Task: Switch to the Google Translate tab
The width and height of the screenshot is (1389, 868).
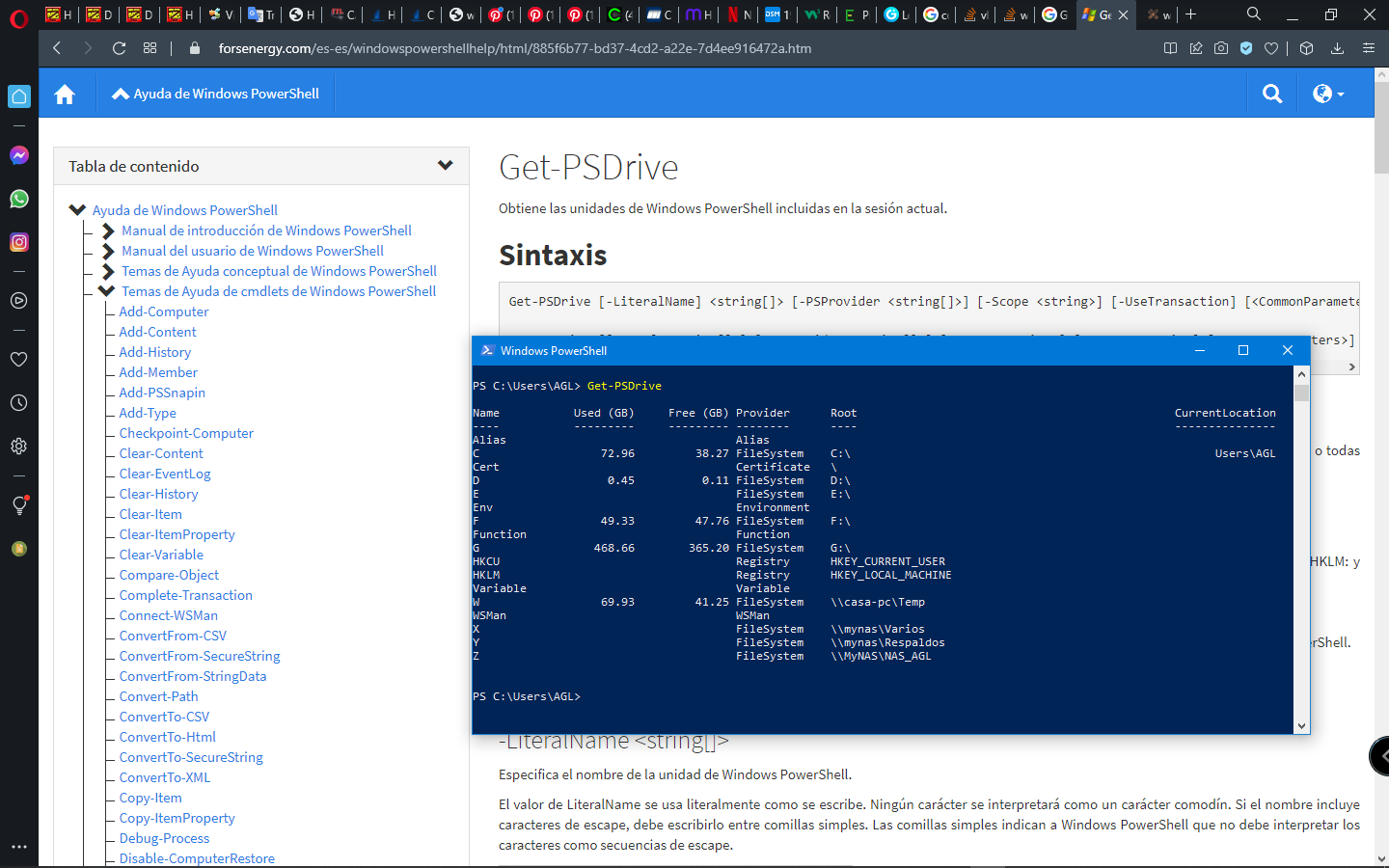Action: (x=261, y=14)
